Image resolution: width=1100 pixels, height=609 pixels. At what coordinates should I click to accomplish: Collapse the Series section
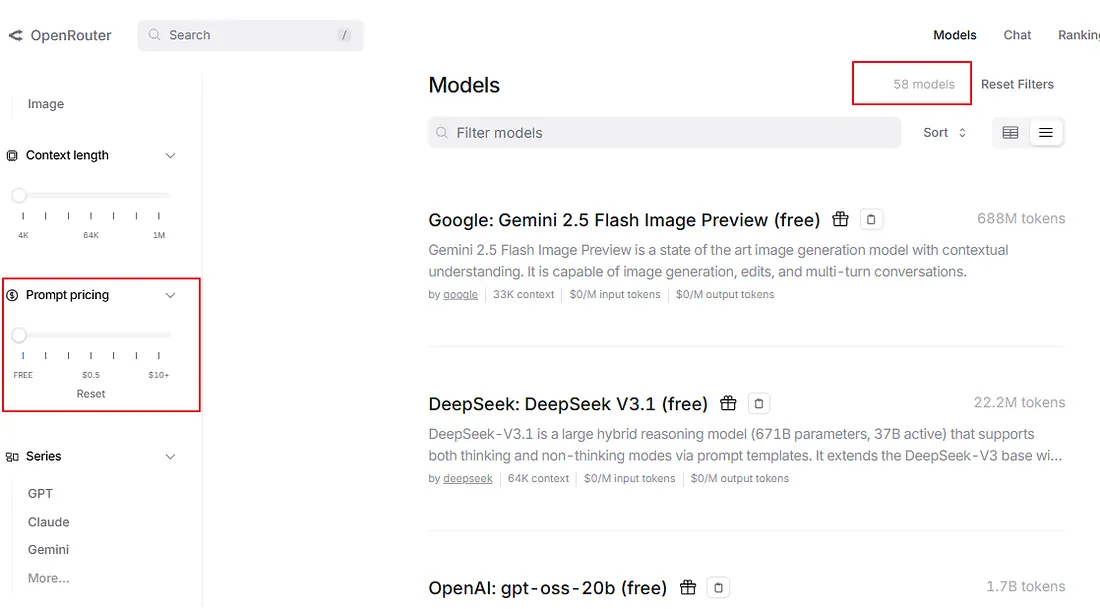point(170,457)
